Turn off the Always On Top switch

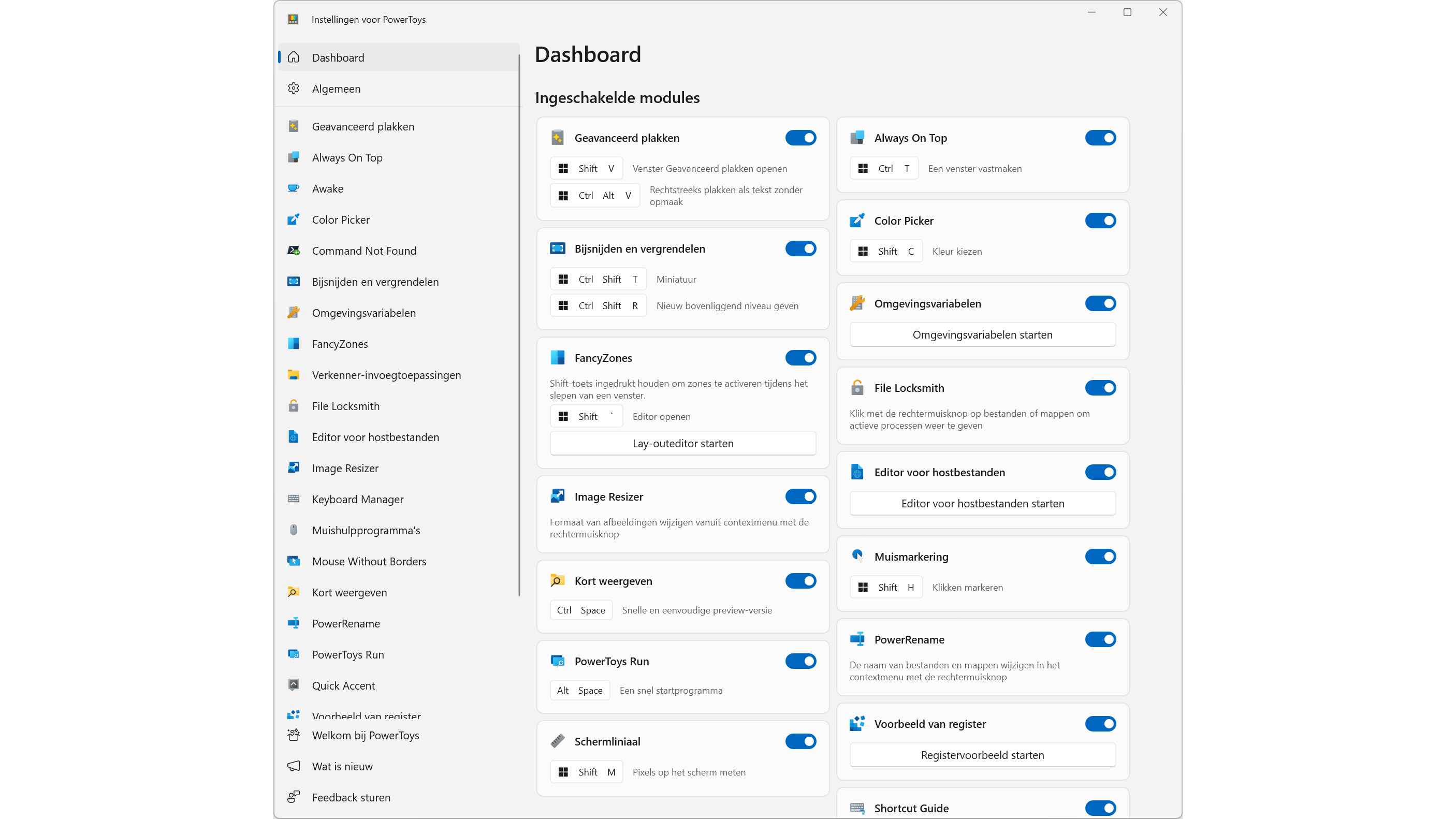pos(1100,138)
